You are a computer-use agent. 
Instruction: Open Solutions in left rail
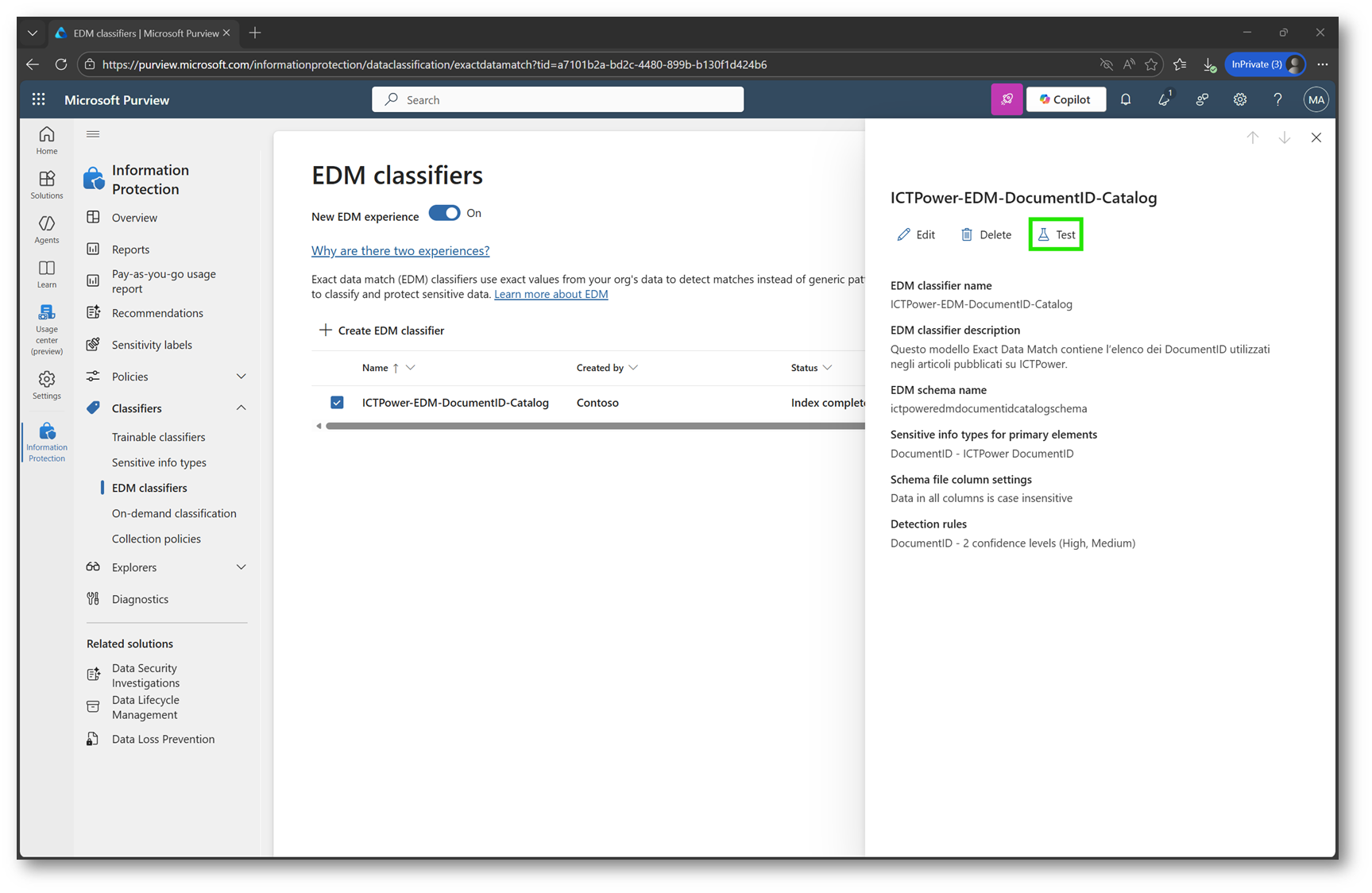pyautogui.click(x=47, y=184)
